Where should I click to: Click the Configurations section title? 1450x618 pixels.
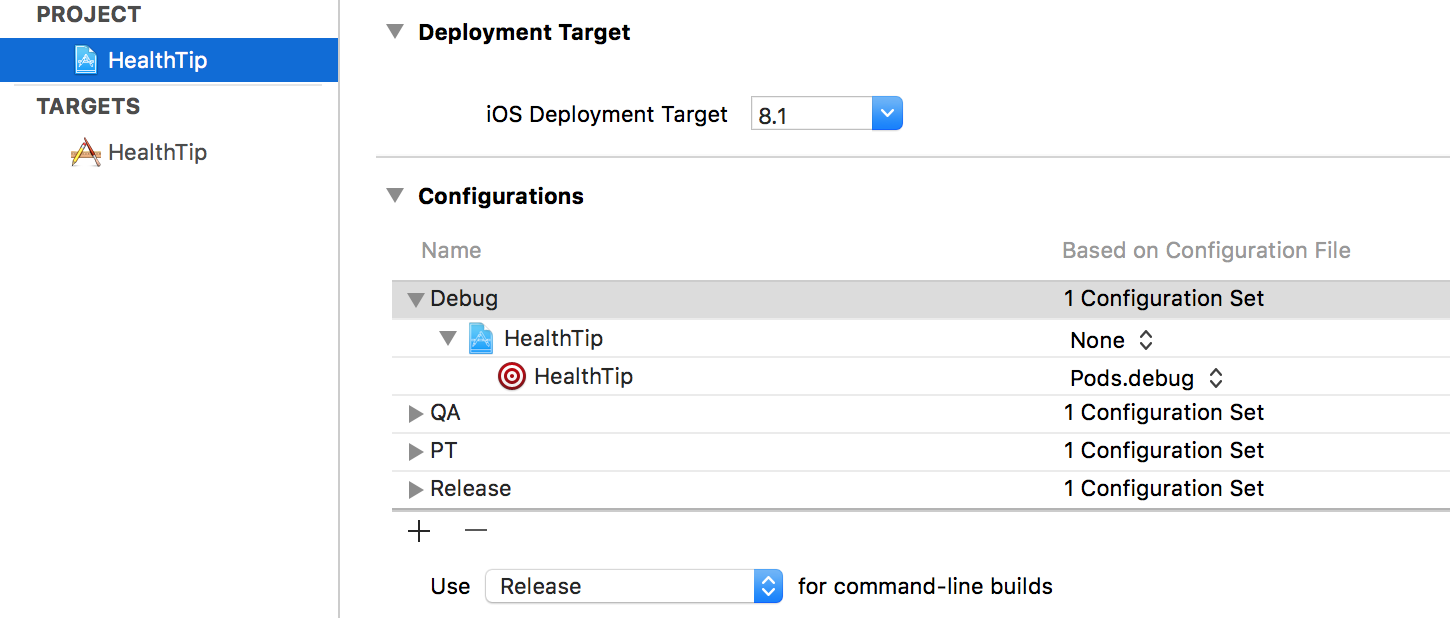pos(501,196)
